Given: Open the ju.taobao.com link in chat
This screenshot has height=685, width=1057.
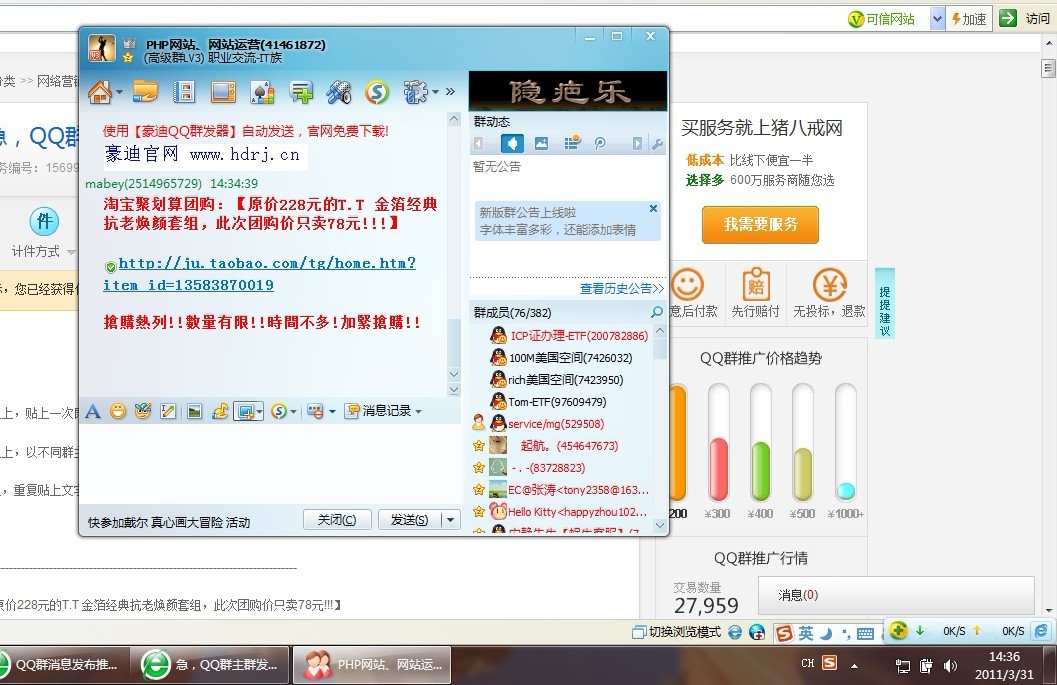Looking at the screenshot, I should click(x=260, y=274).
